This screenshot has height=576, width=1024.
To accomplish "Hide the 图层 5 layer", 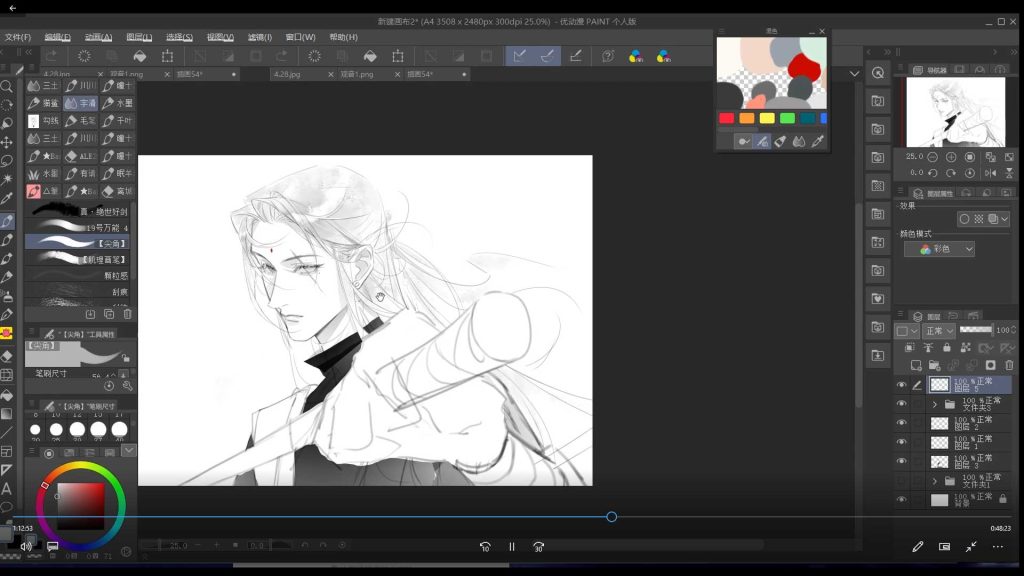I will 901,385.
